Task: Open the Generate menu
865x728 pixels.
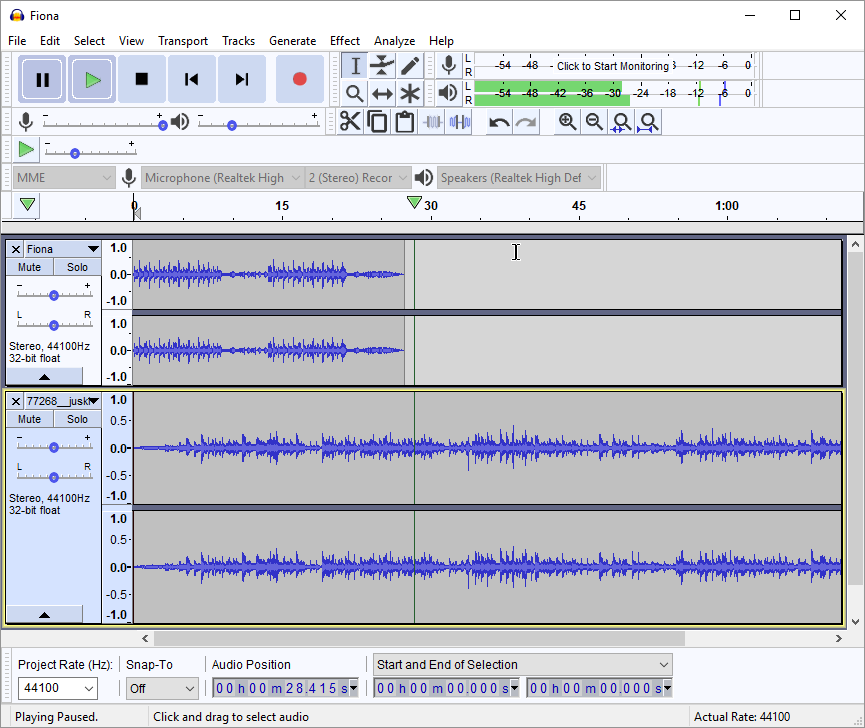Action: (292, 41)
